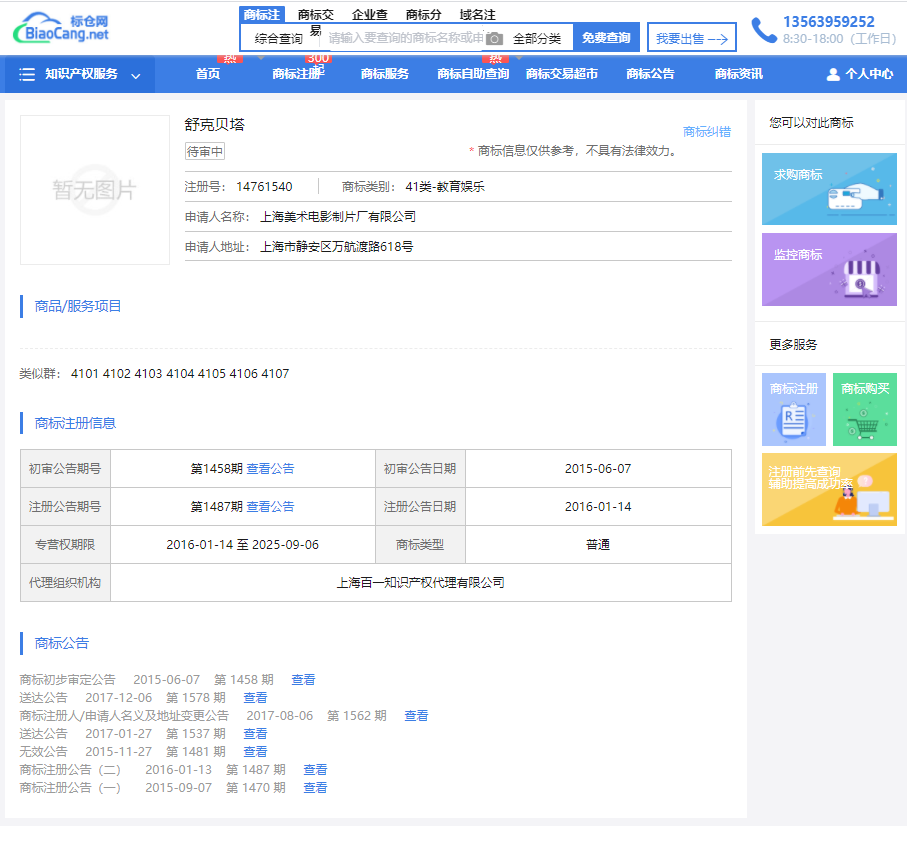The width and height of the screenshot is (907, 841).
Task: Click the phone handset icon
Action: point(764,30)
